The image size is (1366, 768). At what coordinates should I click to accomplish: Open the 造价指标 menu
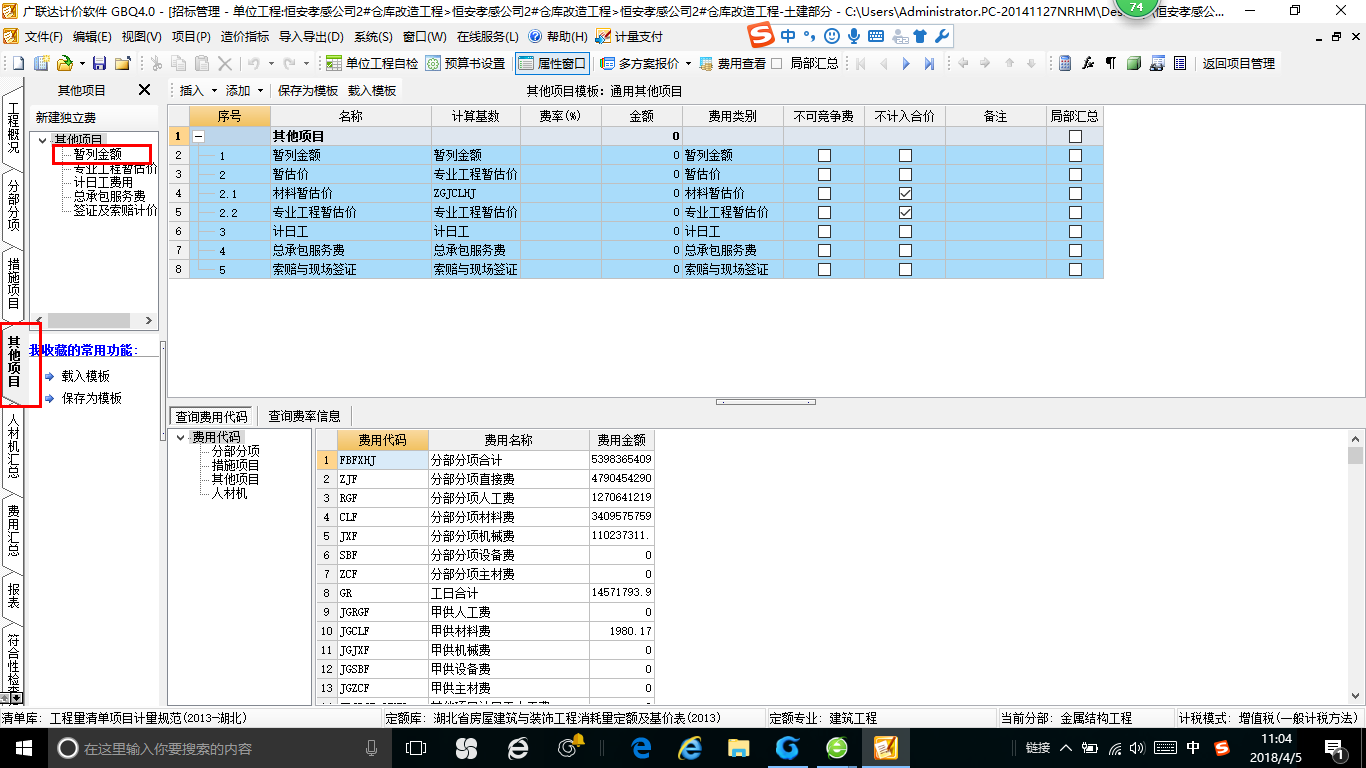tap(244, 36)
